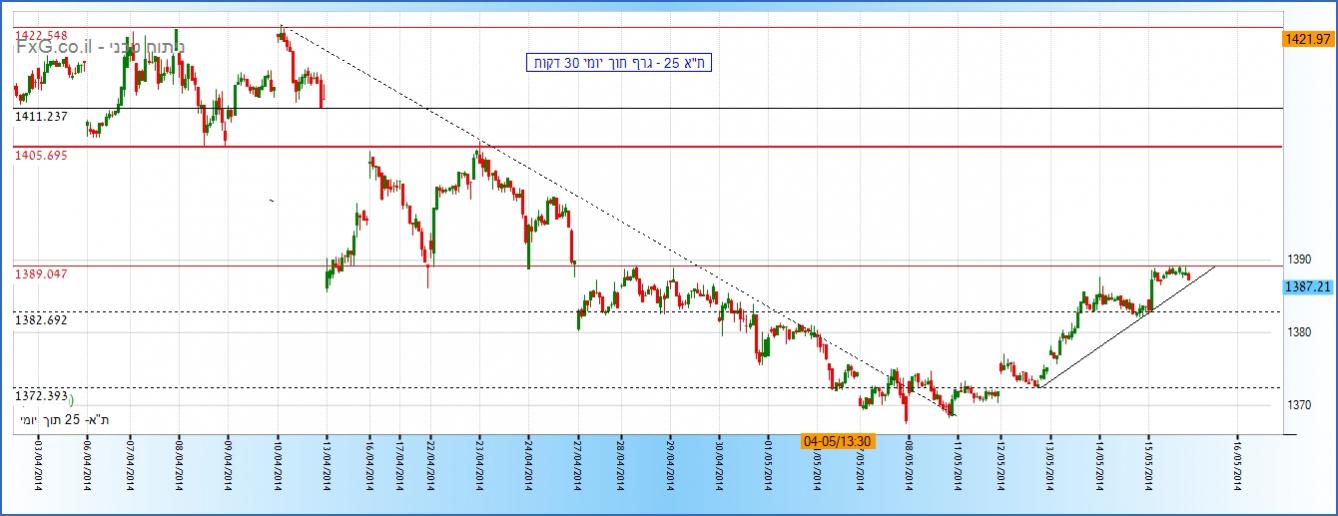Select the 1382.692 dashed level label
Image resolution: width=1338 pixels, height=516 pixels.
coord(41,319)
